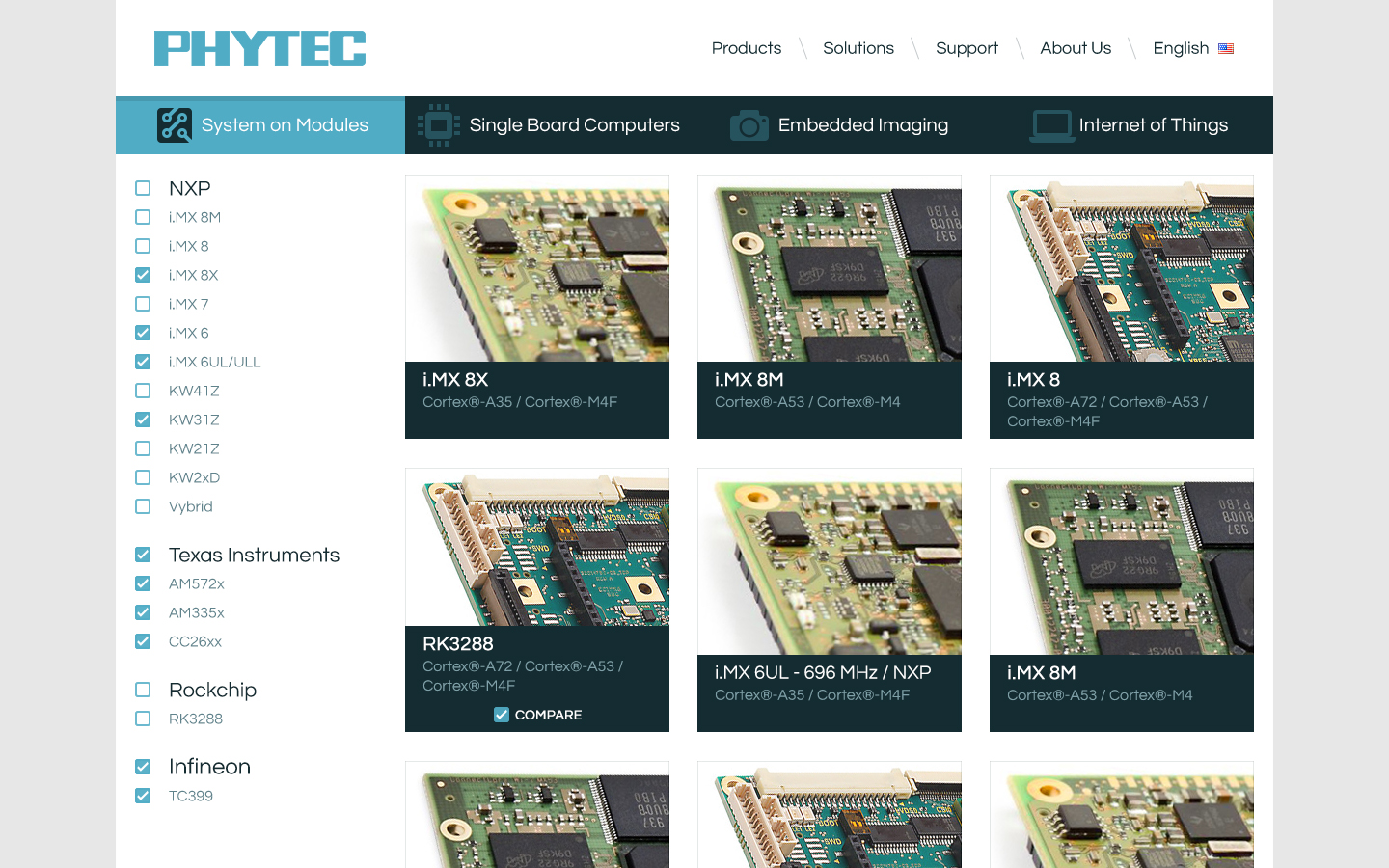Click the PHYTEC logo
This screenshot has width=1389, height=868.
(259, 48)
